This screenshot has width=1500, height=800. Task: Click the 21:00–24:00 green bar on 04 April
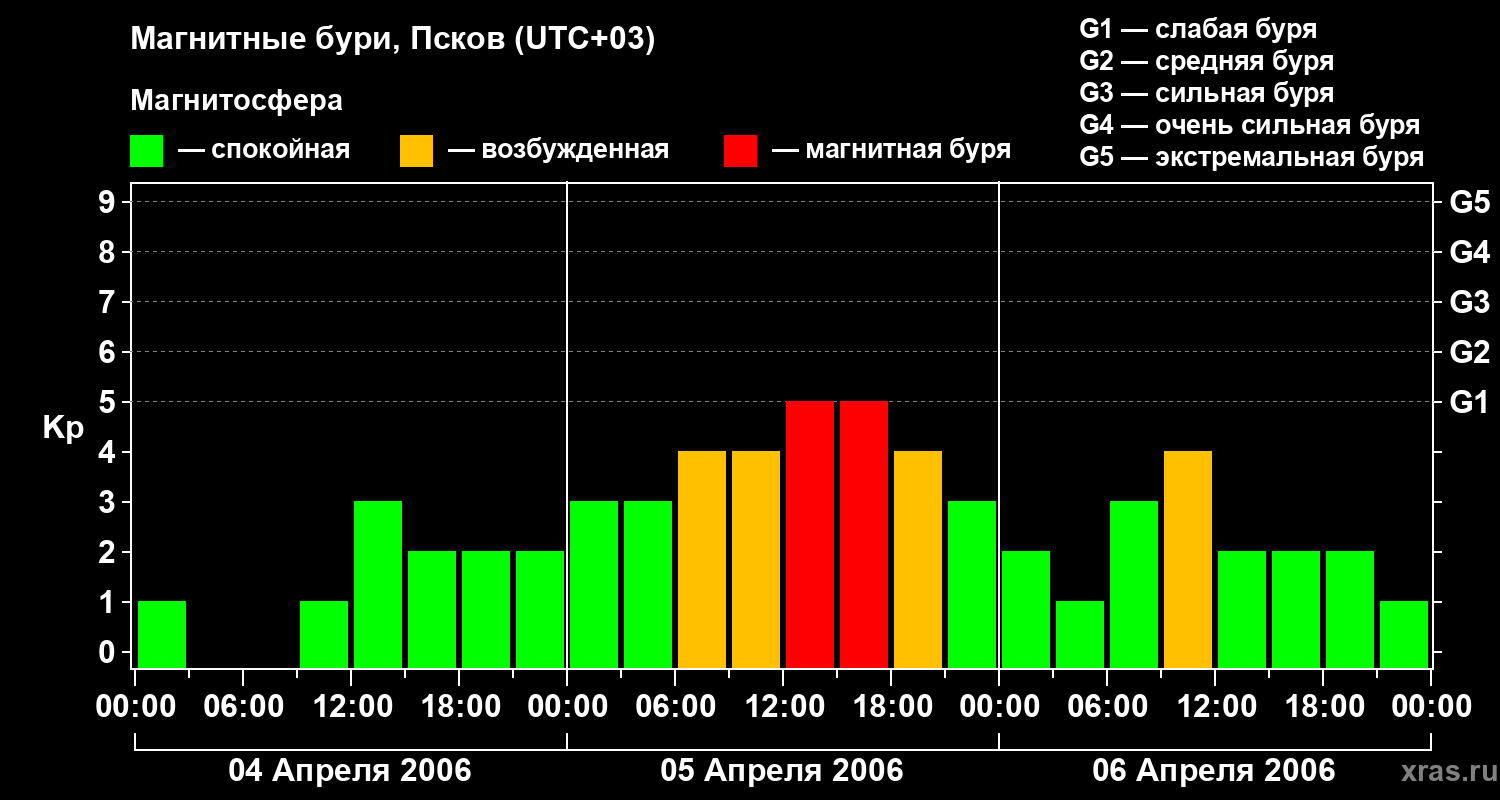540,609
